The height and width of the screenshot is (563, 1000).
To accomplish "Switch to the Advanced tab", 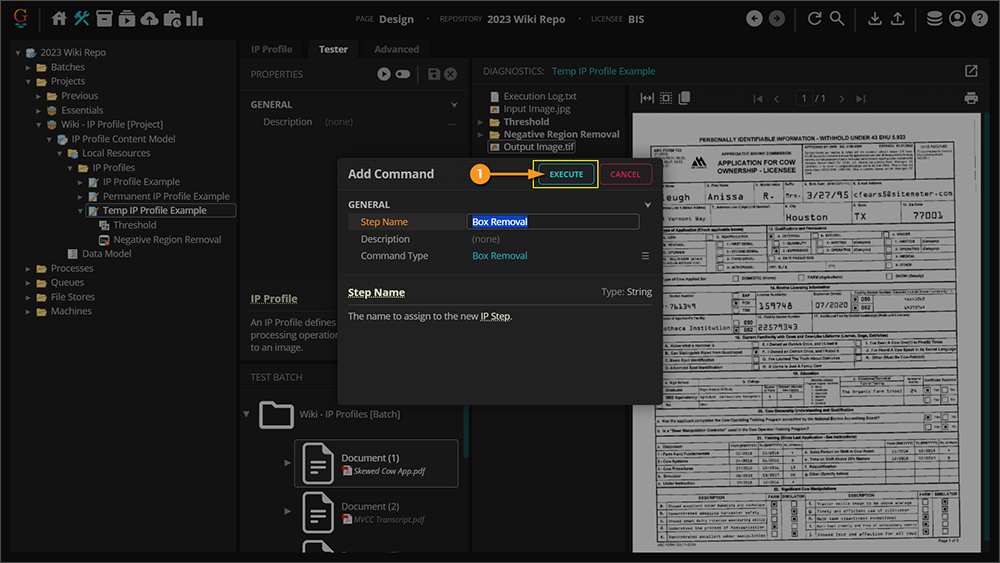I will coord(396,49).
